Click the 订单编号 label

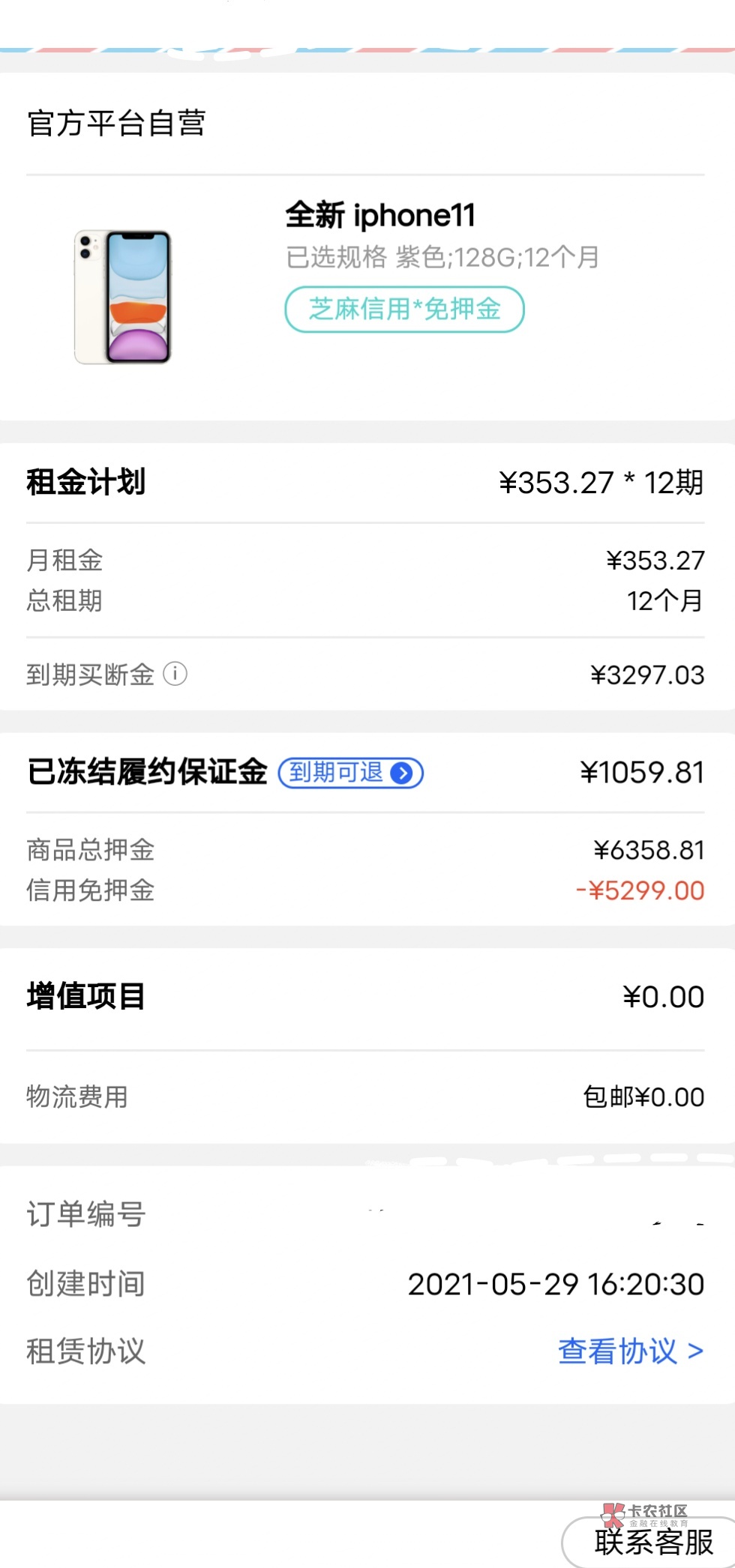click(x=86, y=1213)
